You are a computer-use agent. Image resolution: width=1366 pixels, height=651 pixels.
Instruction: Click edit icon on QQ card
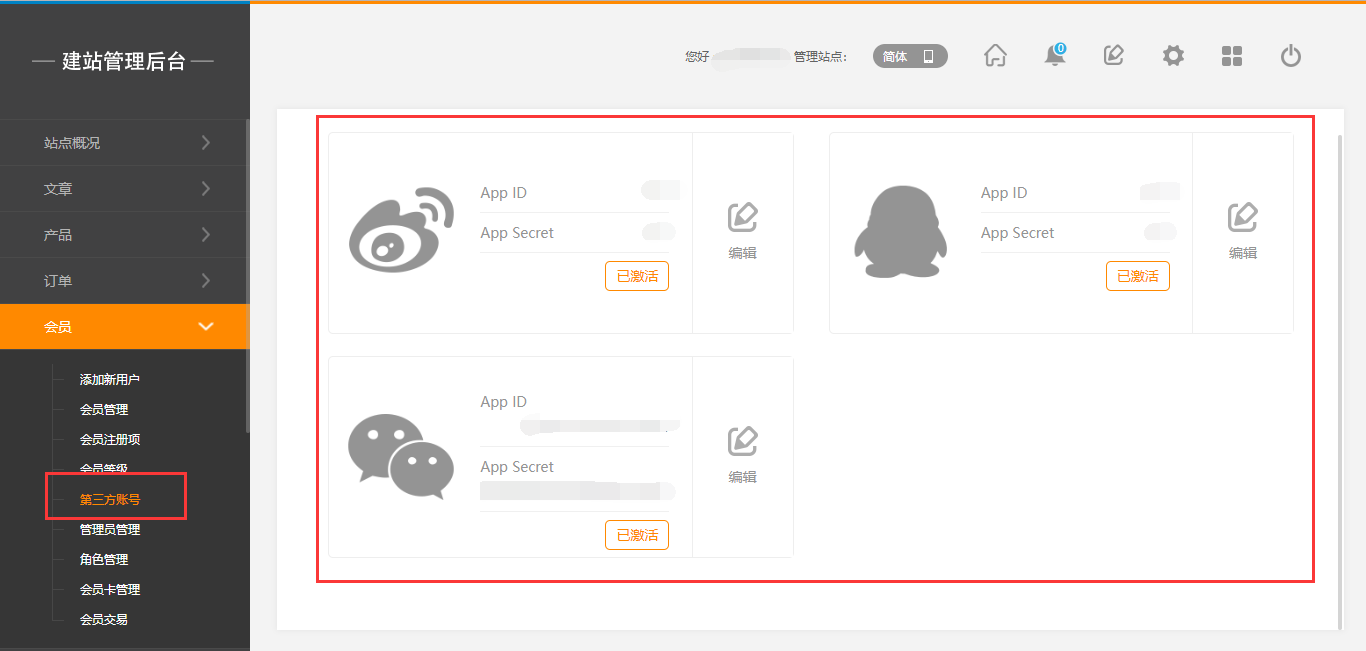tap(1242, 231)
